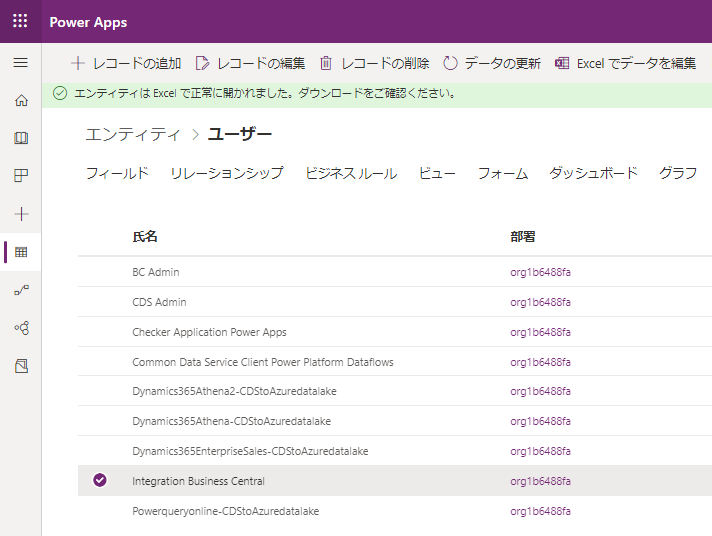Click the Create plus icon in the sidebar
This screenshot has width=712, height=536.
point(21,214)
